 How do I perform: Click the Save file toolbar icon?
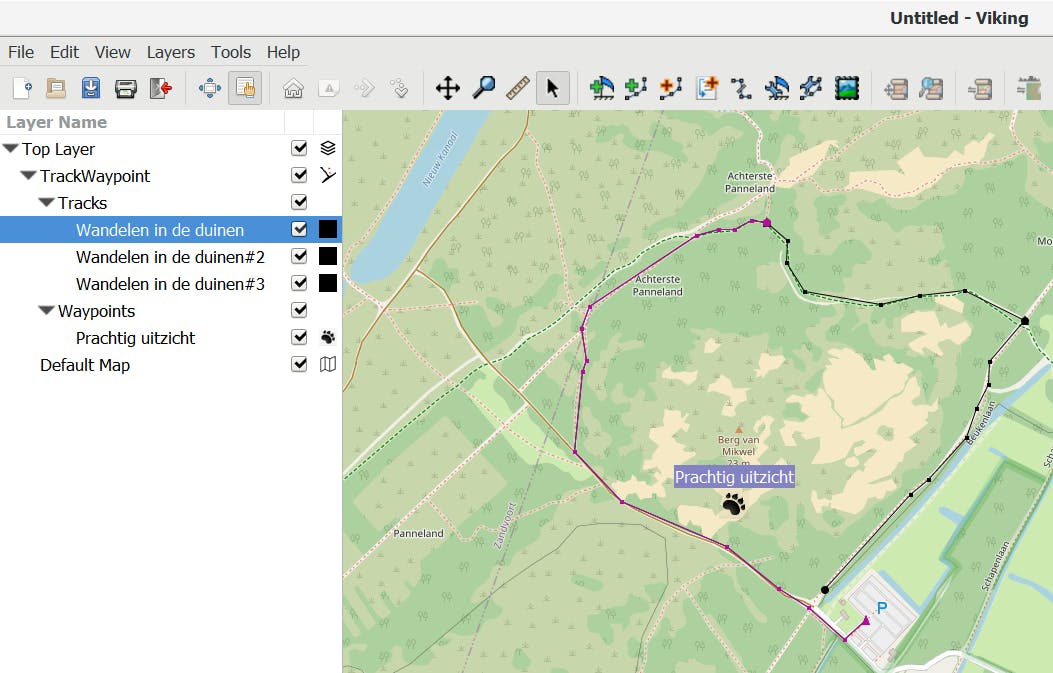pyautogui.click(x=90, y=88)
